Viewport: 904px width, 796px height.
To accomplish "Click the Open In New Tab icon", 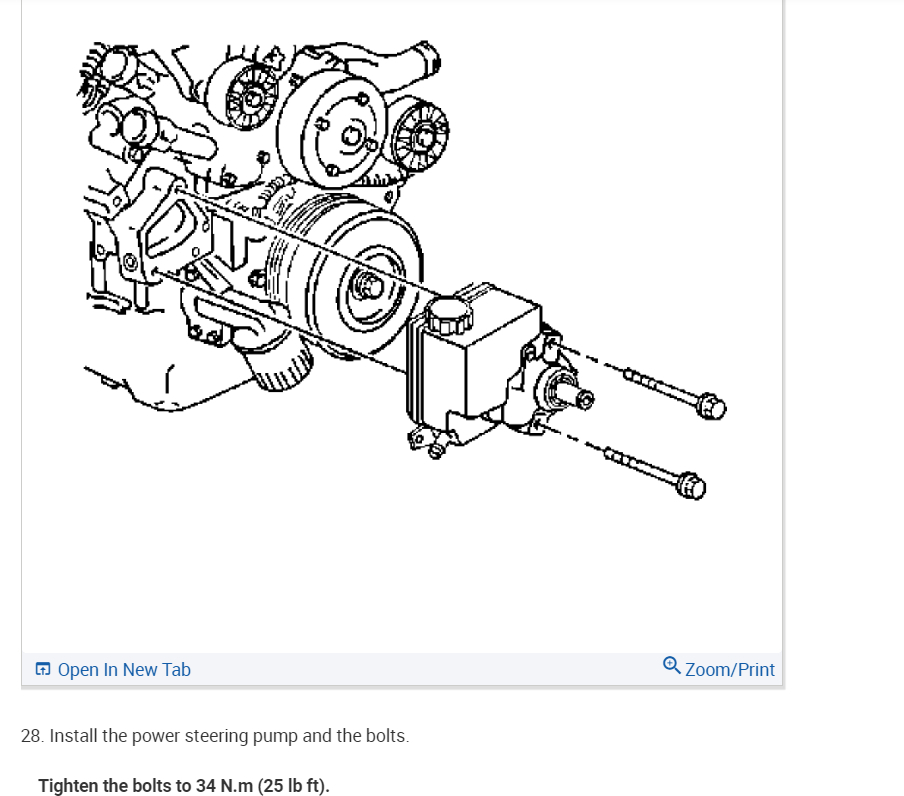I will coord(43,669).
